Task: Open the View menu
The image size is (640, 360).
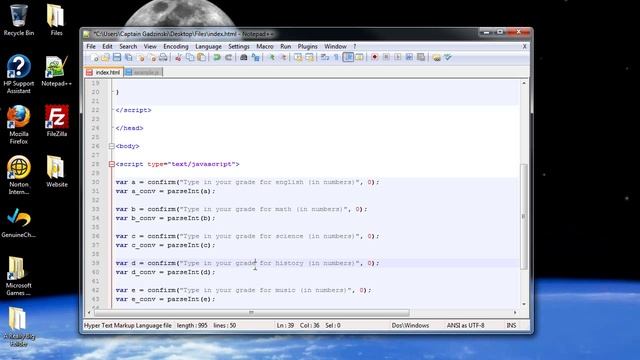Action: click(150, 47)
